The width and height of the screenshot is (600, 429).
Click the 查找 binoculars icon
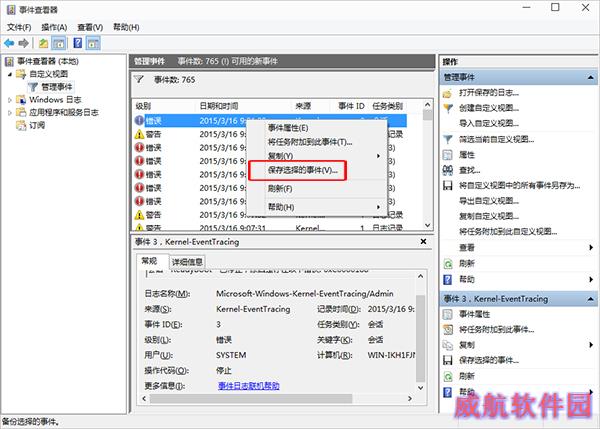(x=447, y=170)
